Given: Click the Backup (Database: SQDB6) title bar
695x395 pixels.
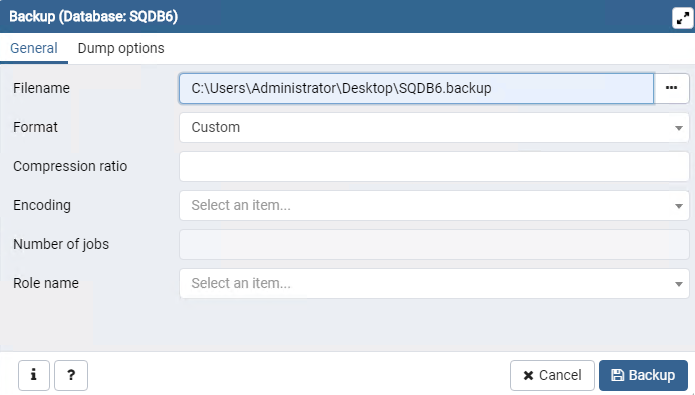Looking at the screenshot, I should pos(337,16).
